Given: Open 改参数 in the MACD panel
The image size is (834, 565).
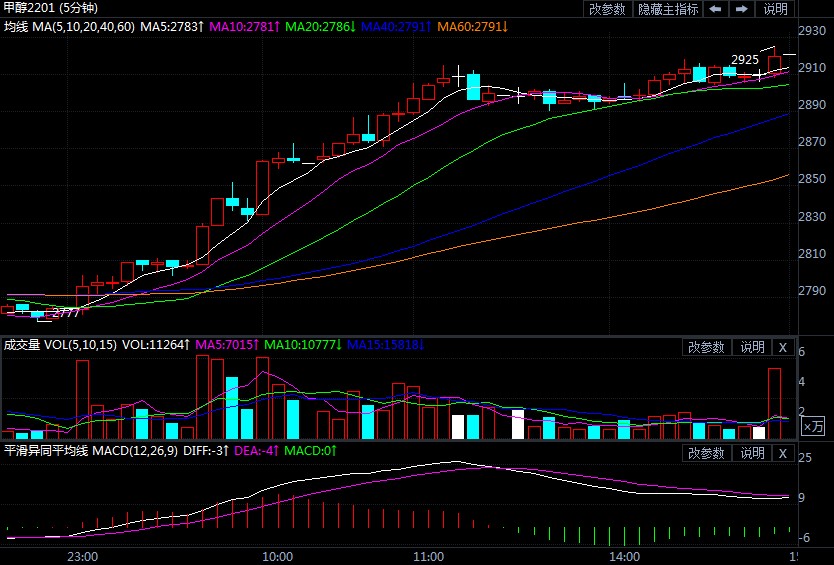Looking at the screenshot, I should coord(707,453).
